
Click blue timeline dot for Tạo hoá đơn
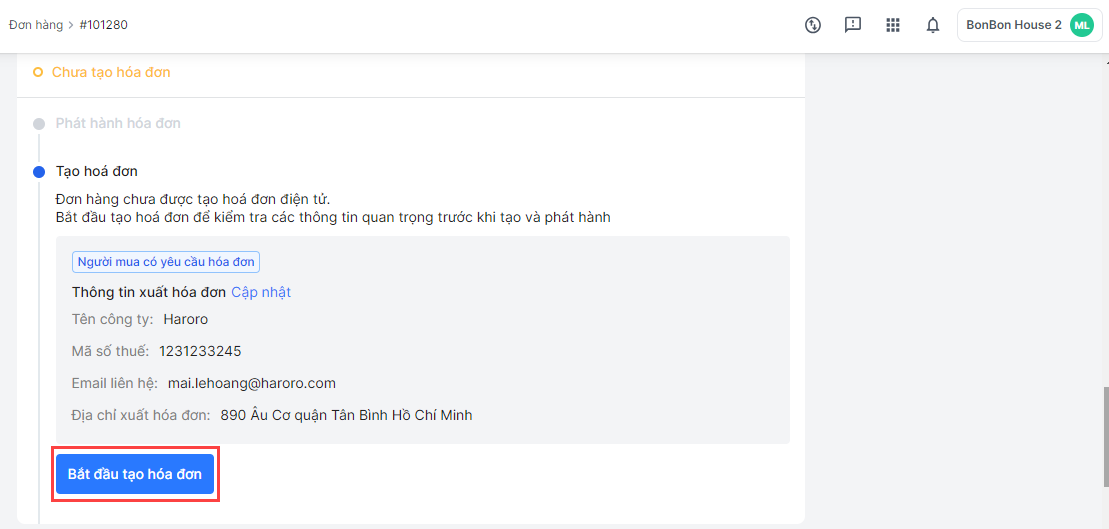tap(39, 172)
